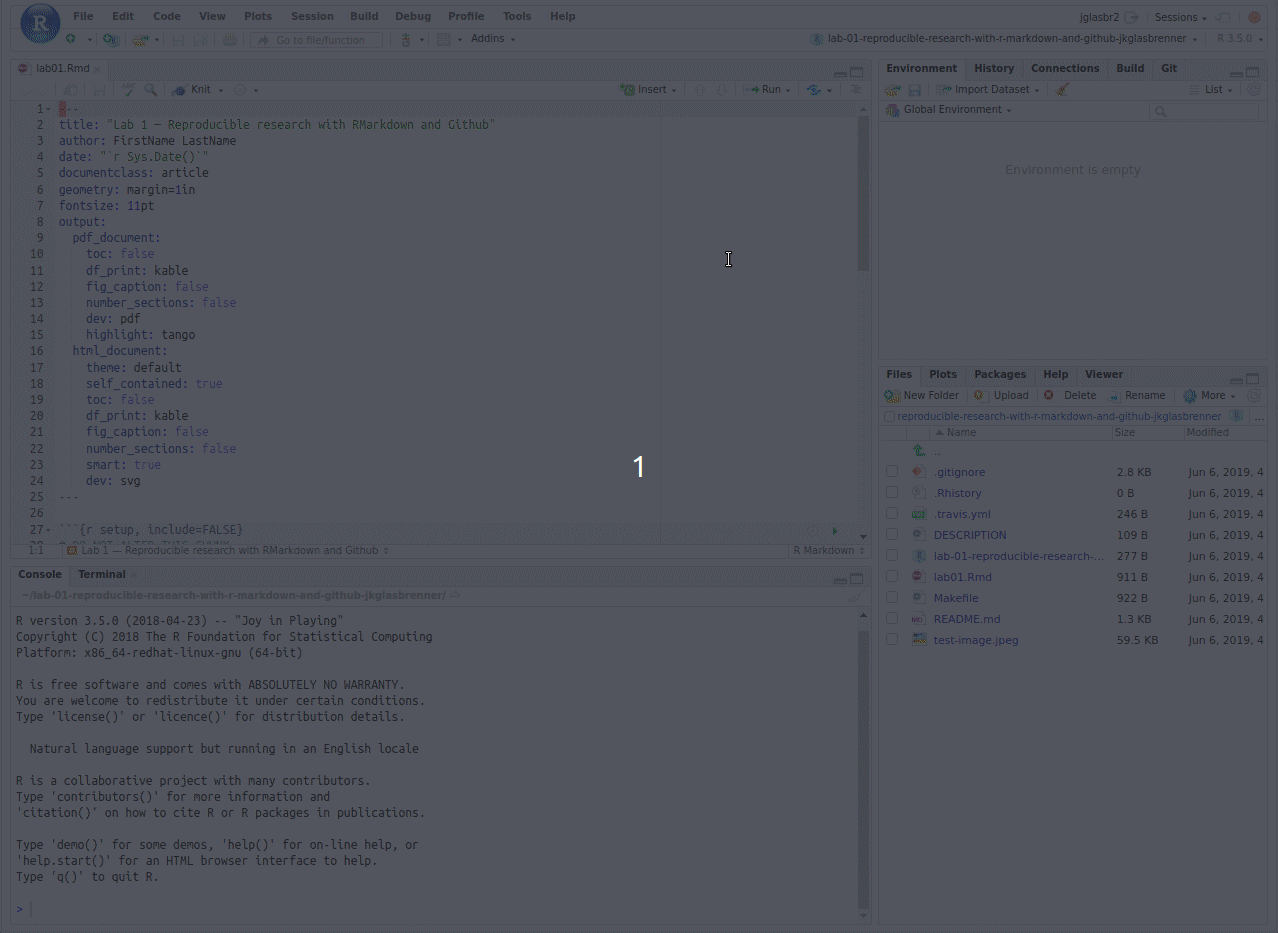Check the box beside lab01.Rmd file
Screen dimensions: 1278x933
(892, 577)
